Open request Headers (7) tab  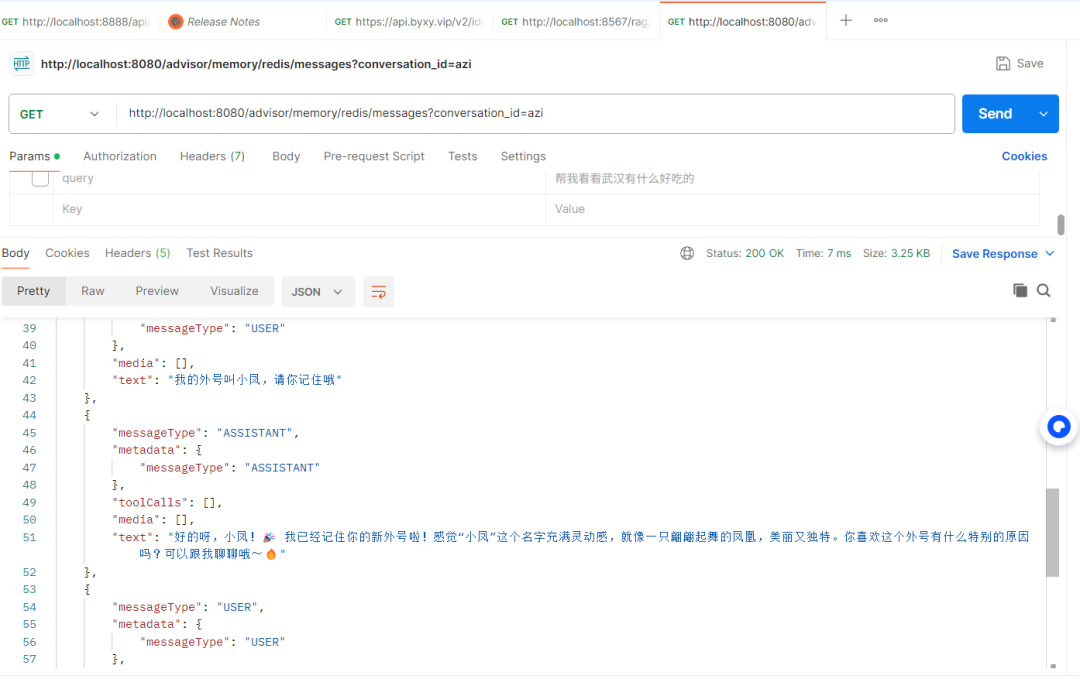pyautogui.click(x=212, y=156)
